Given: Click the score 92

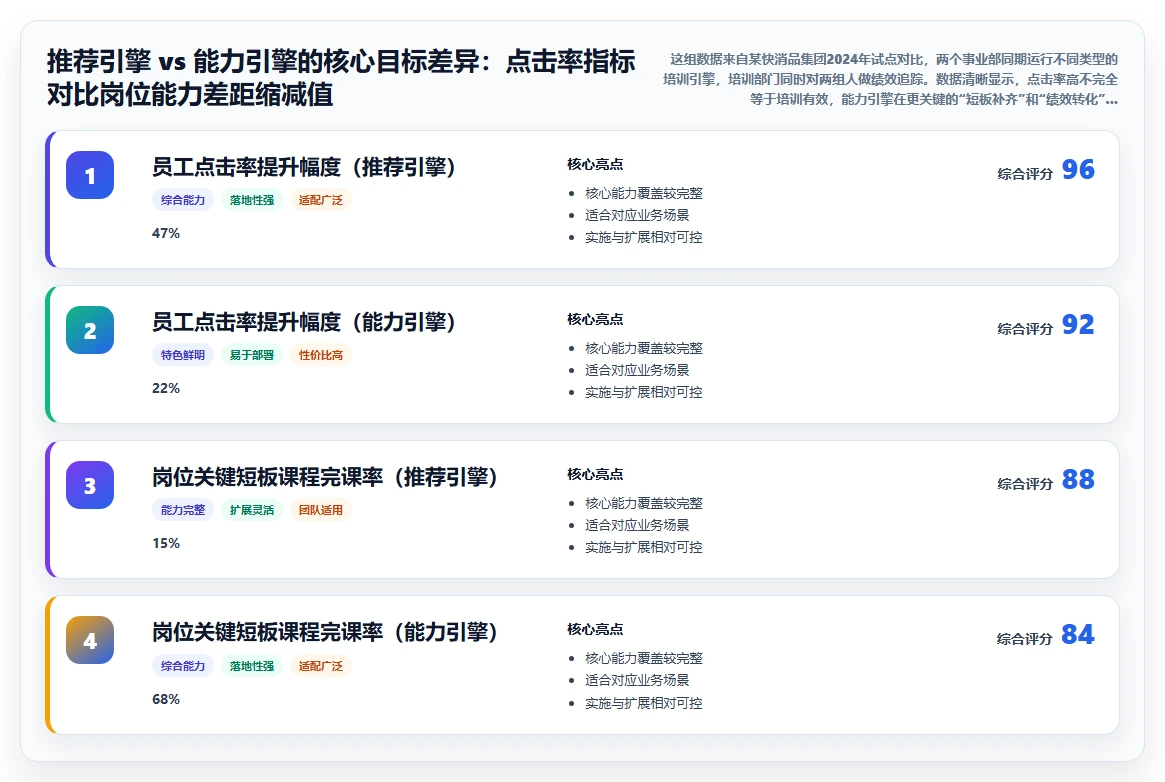Looking at the screenshot, I should [1078, 325].
